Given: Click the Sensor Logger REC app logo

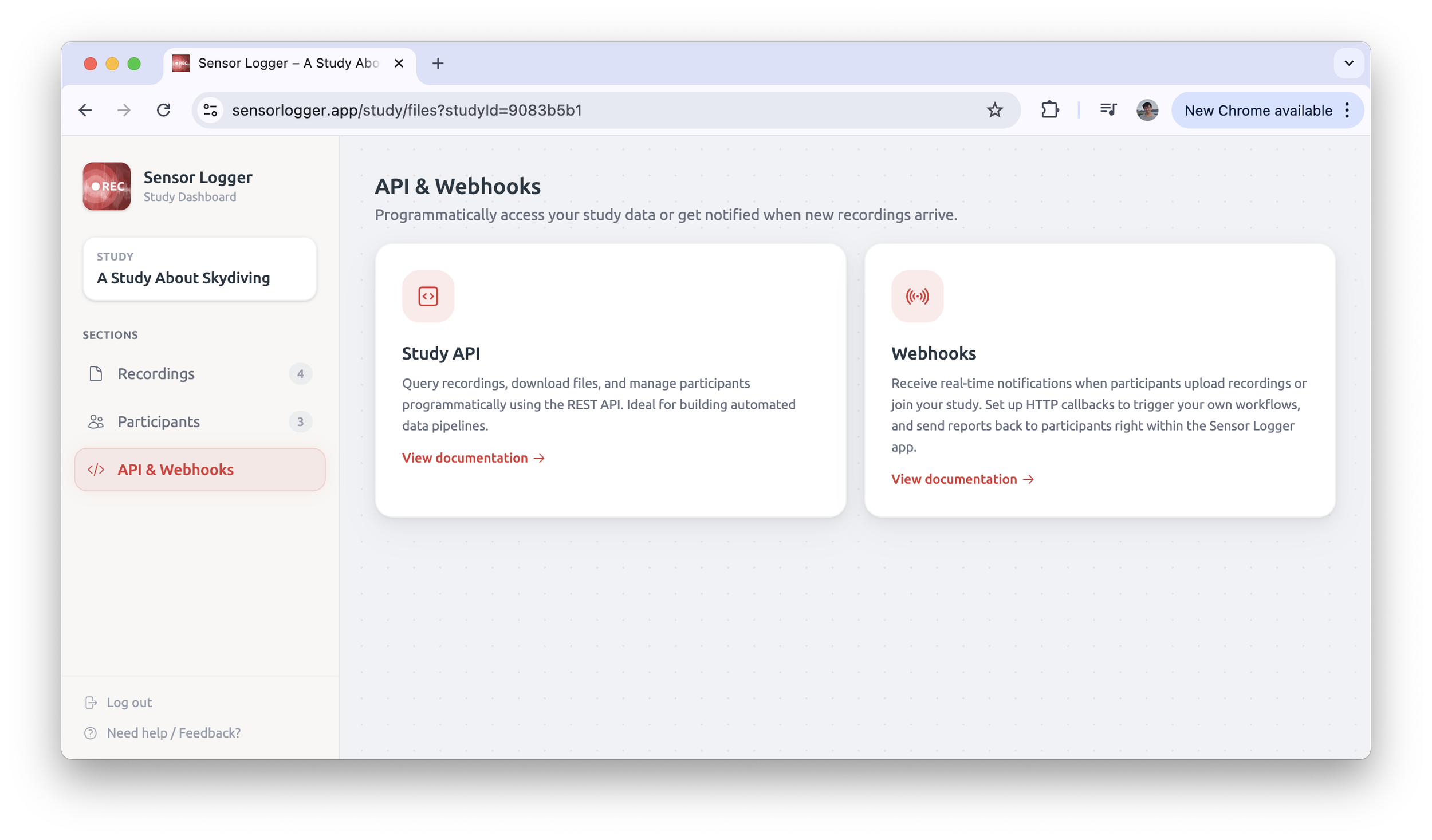Looking at the screenshot, I should coord(107,186).
